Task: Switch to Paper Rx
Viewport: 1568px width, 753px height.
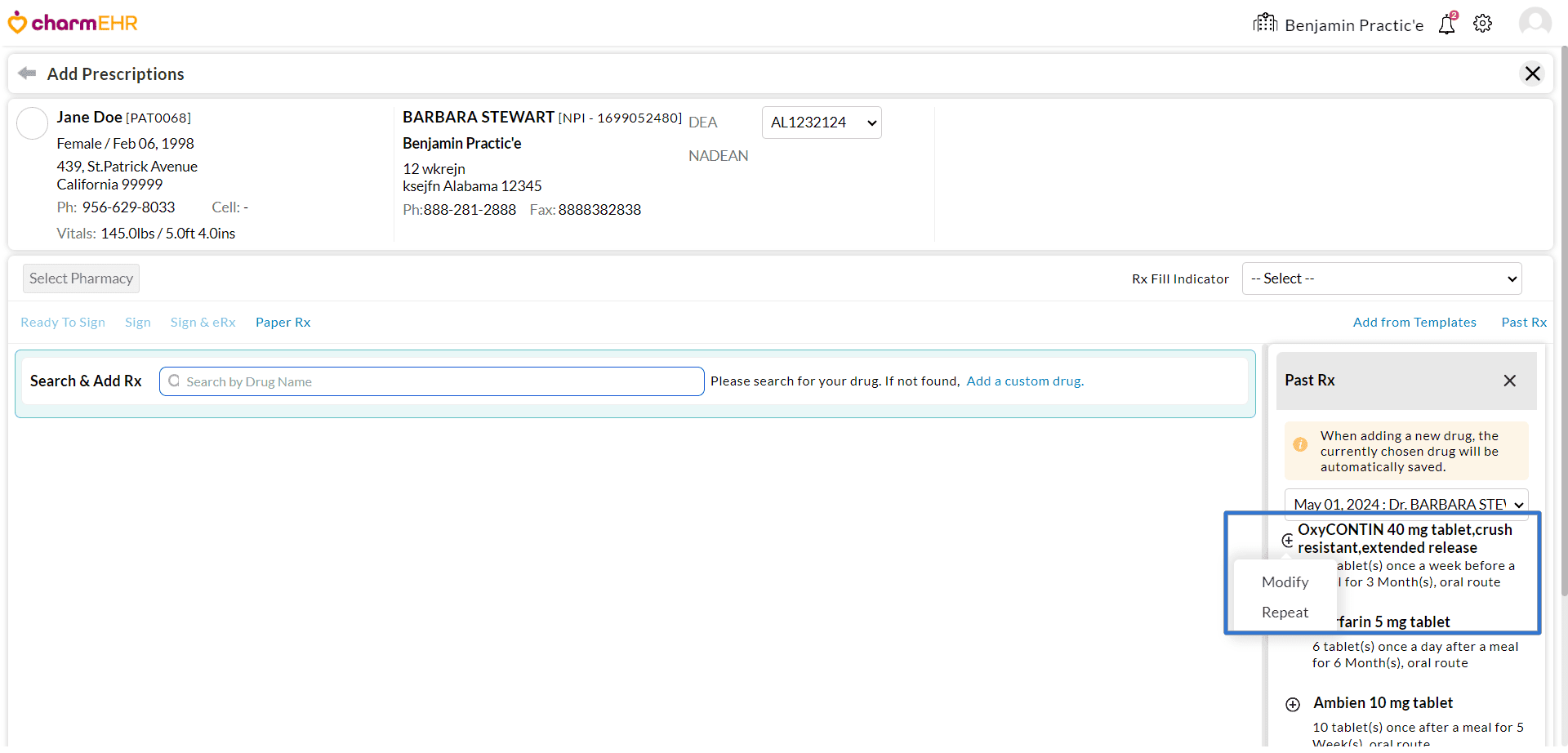Action: click(283, 323)
